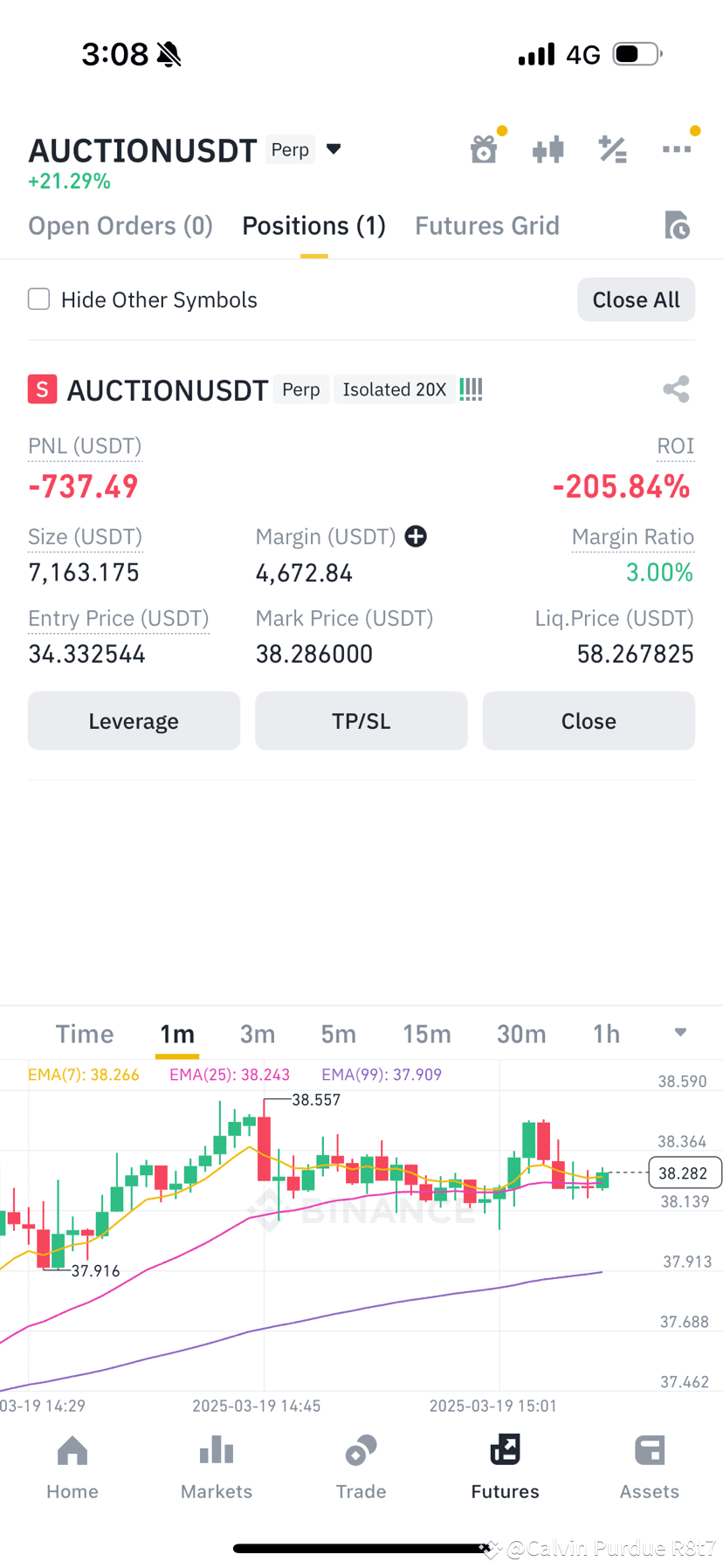Select the 30m chart interval
This screenshot has height=1568, width=723.
tap(521, 1034)
